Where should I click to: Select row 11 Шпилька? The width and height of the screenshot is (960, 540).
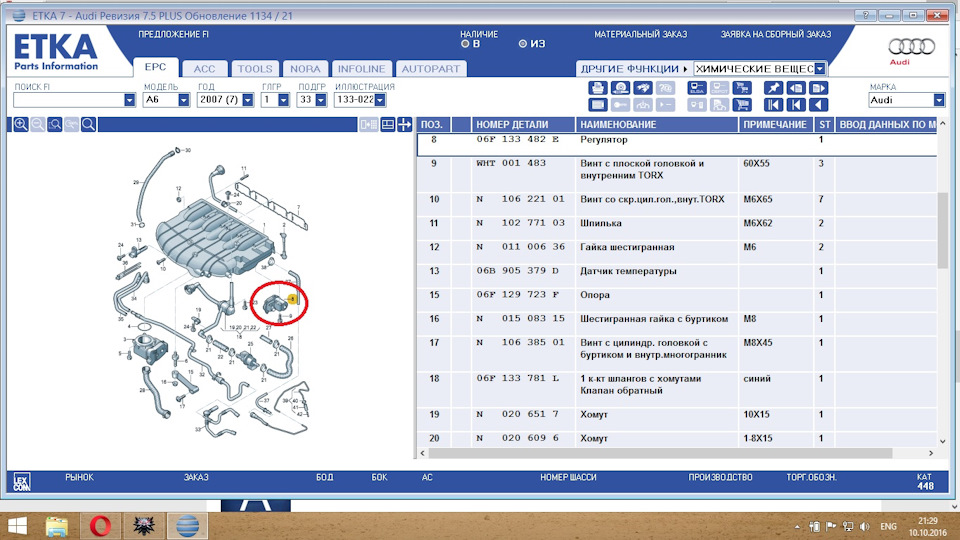coord(677,228)
